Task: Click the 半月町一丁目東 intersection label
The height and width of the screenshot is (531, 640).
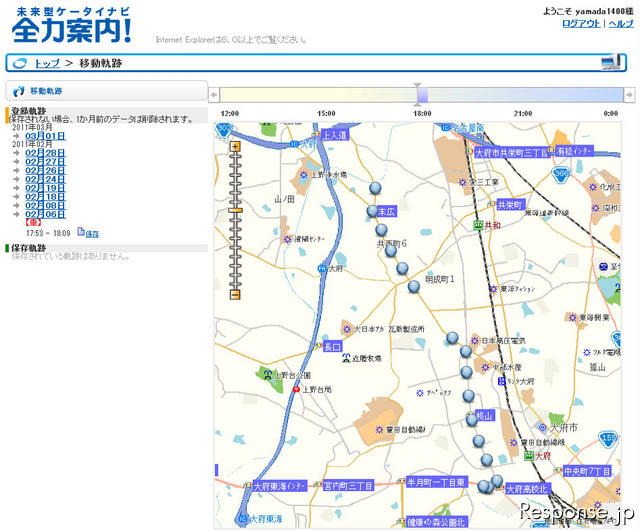Action: click(x=437, y=482)
